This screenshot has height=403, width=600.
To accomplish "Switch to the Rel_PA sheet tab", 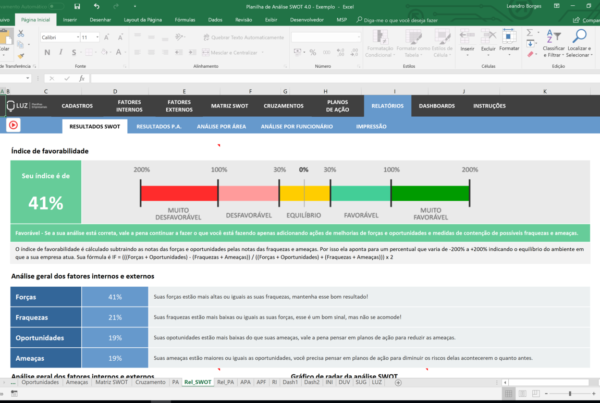I will coord(225,382).
